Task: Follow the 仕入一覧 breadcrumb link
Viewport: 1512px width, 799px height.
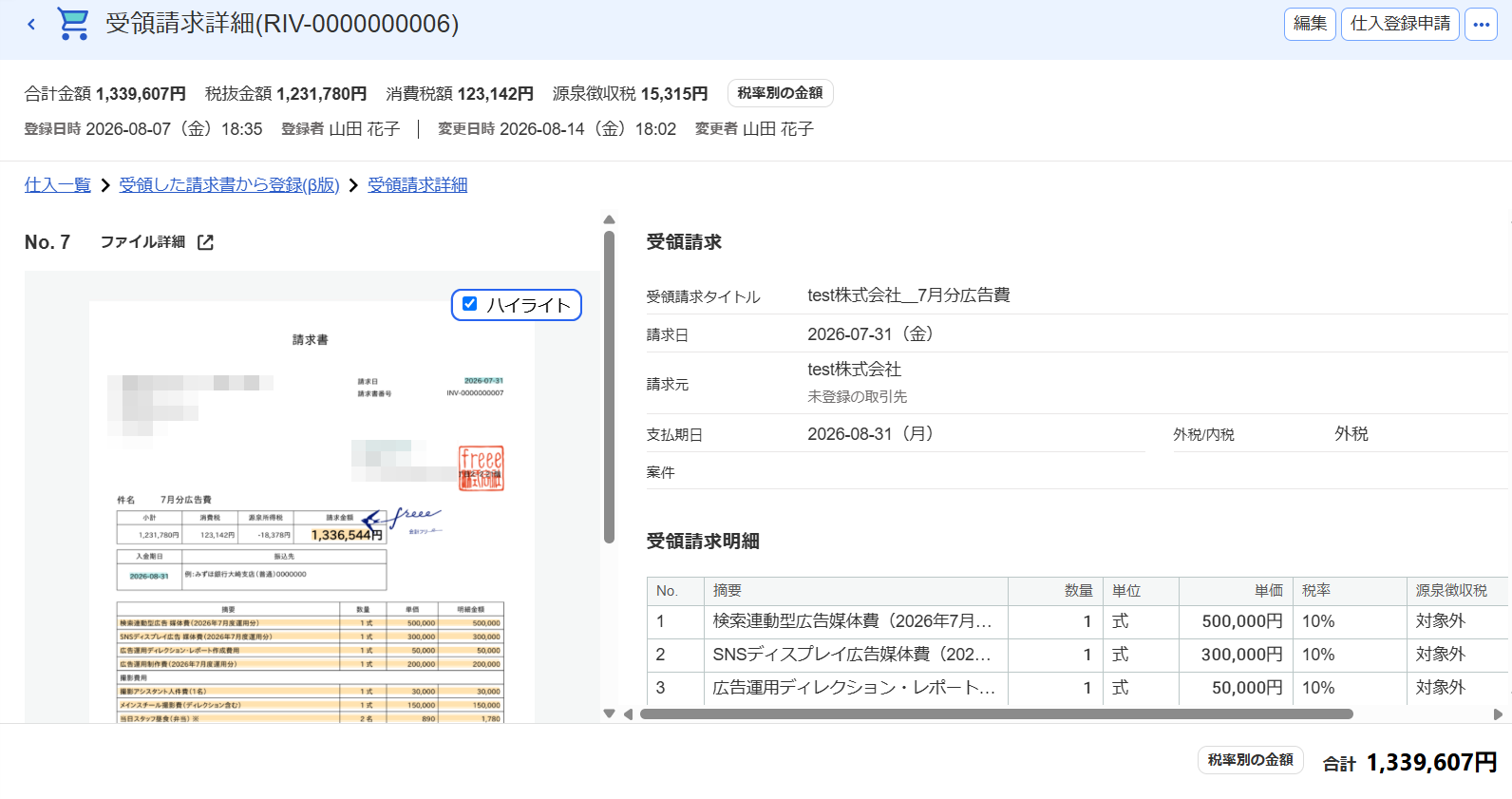Action: click(57, 185)
